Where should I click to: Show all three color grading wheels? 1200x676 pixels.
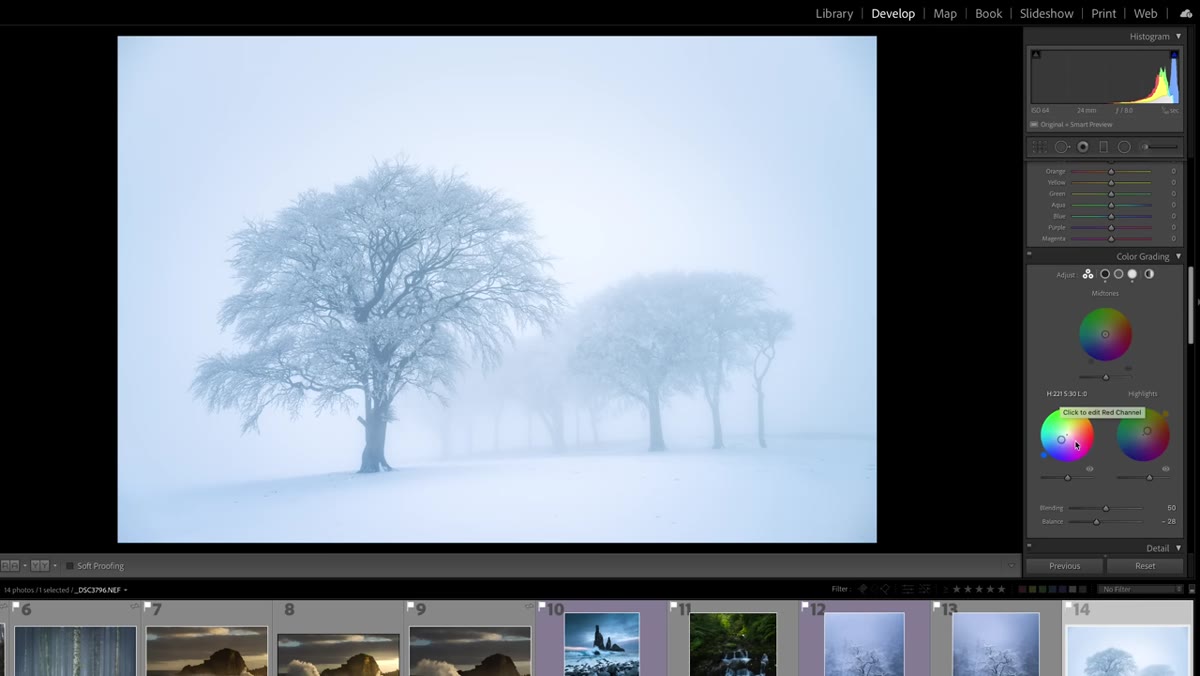point(1088,274)
